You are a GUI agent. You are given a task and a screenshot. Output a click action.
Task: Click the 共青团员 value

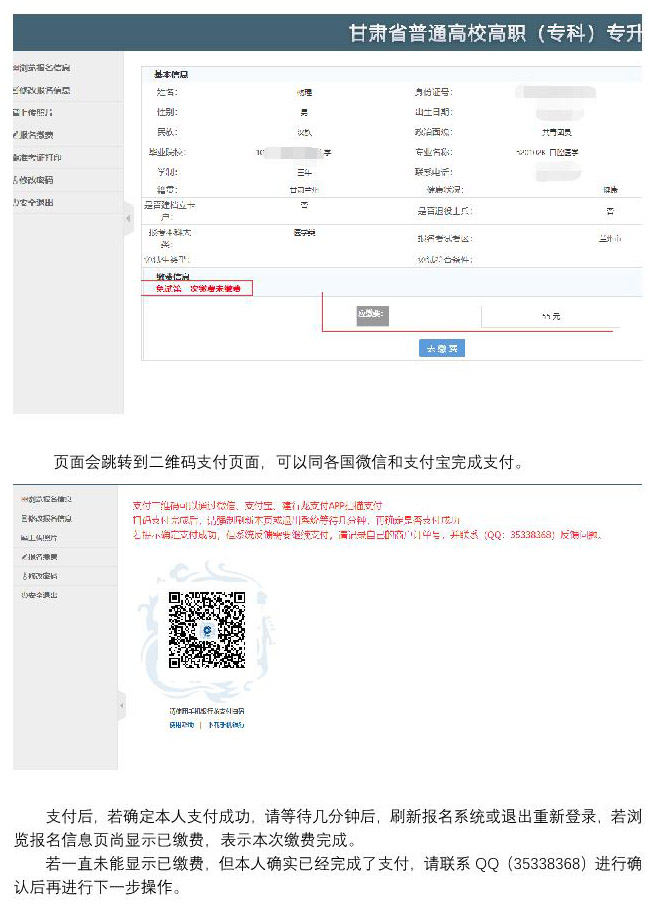(x=556, y=133)
